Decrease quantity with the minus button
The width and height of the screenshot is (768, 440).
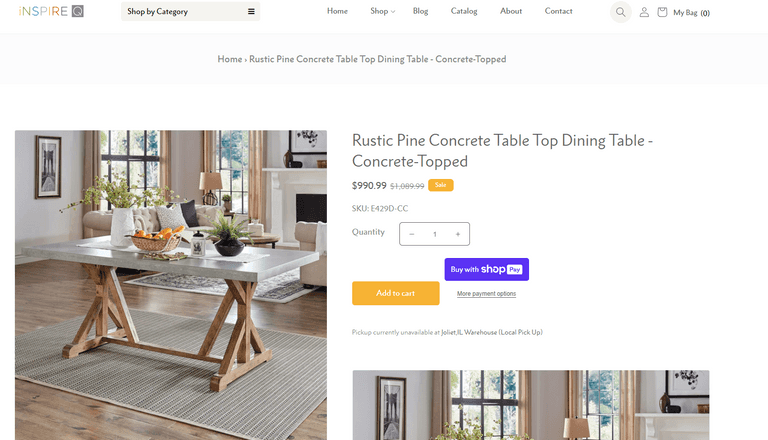coord(411,234)
